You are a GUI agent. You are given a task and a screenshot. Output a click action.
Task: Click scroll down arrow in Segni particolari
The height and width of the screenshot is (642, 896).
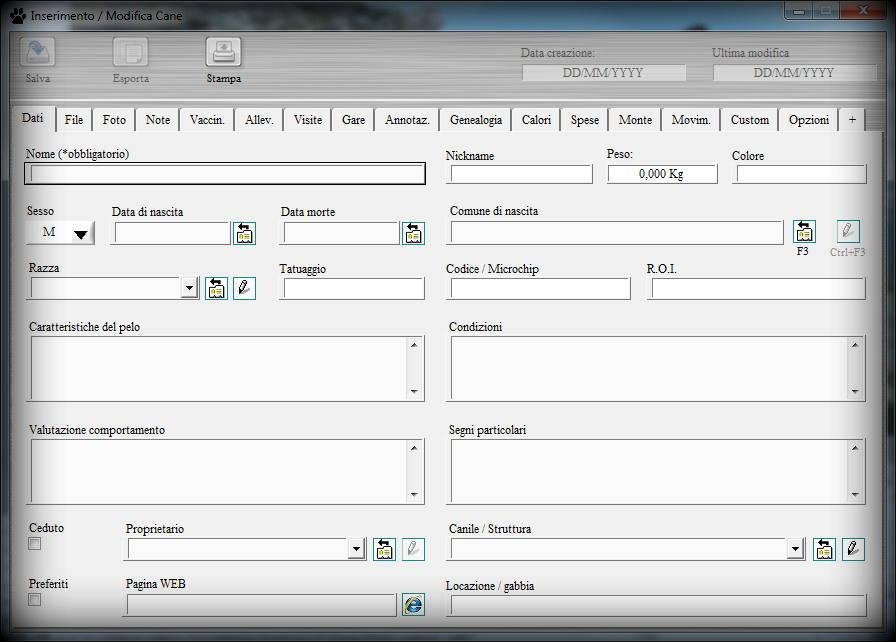point(855,494)
